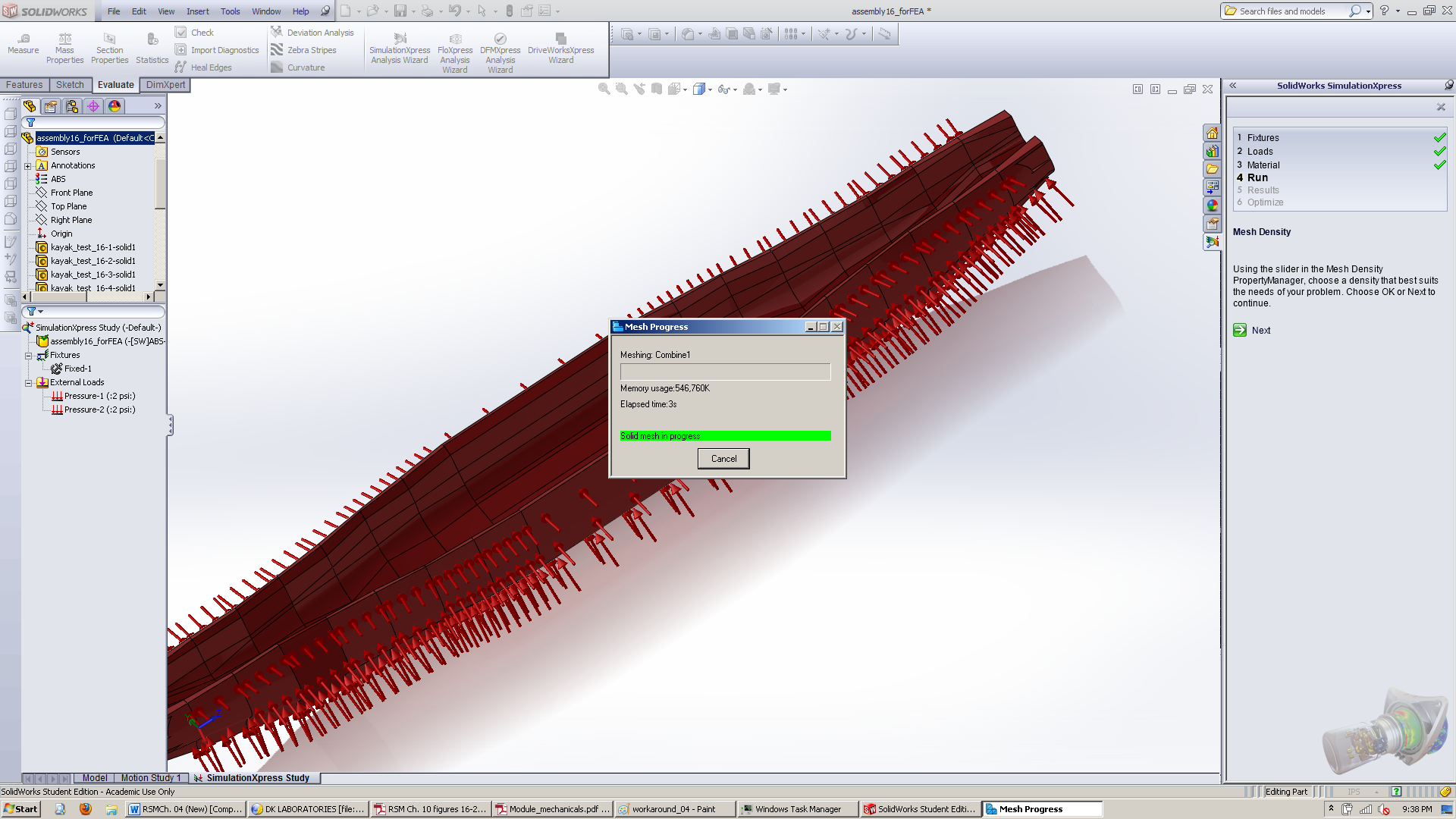Click Zoom to Area icon

(622, 89)
